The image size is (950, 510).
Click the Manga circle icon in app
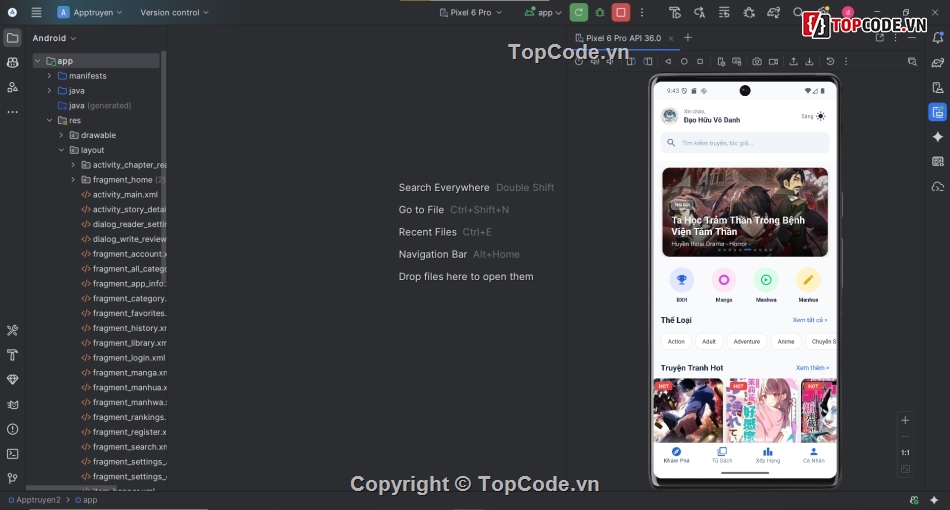click(x=723, y=280)
